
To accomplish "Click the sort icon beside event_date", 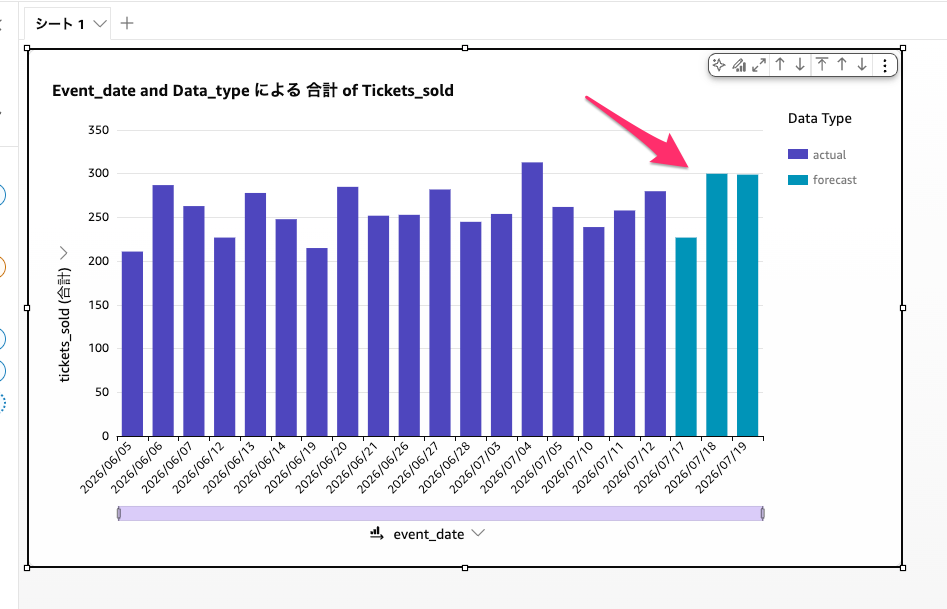I will coord(377,533).
